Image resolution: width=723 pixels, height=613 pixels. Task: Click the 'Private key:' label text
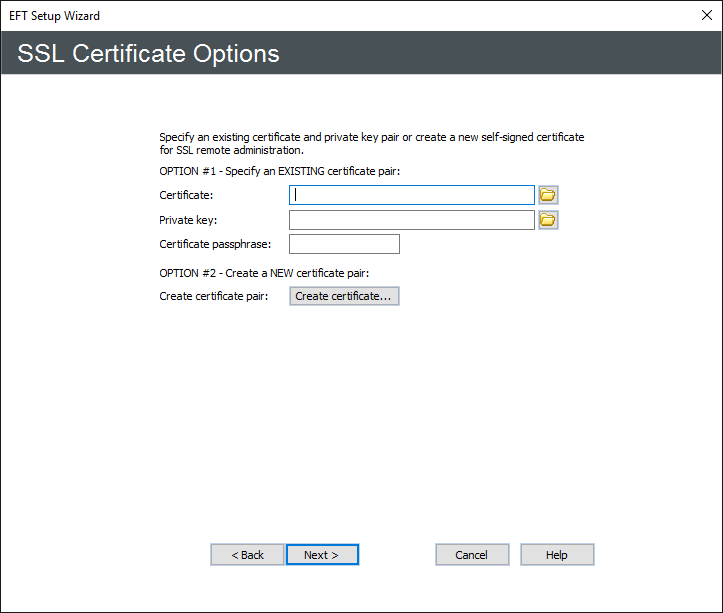coord(188,220)
